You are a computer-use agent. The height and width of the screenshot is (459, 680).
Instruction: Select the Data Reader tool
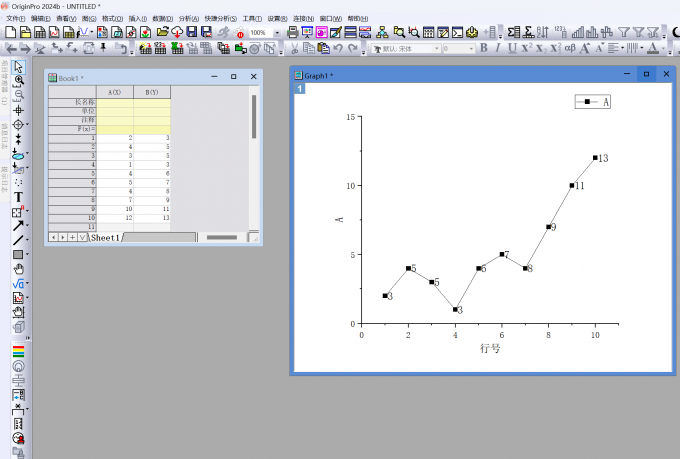pos(18,125)
